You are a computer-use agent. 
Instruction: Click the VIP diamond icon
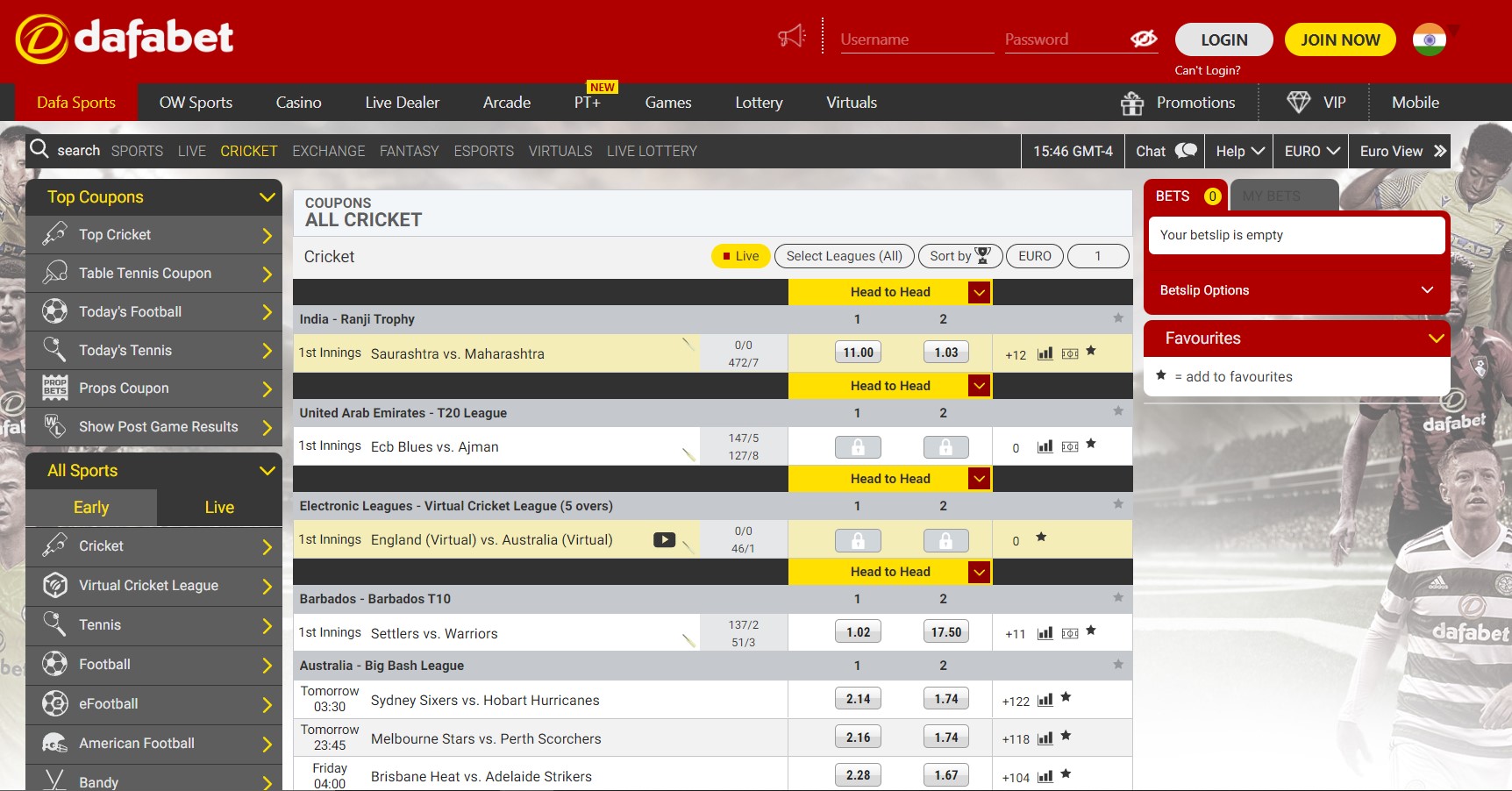[x=1298, y=102]
